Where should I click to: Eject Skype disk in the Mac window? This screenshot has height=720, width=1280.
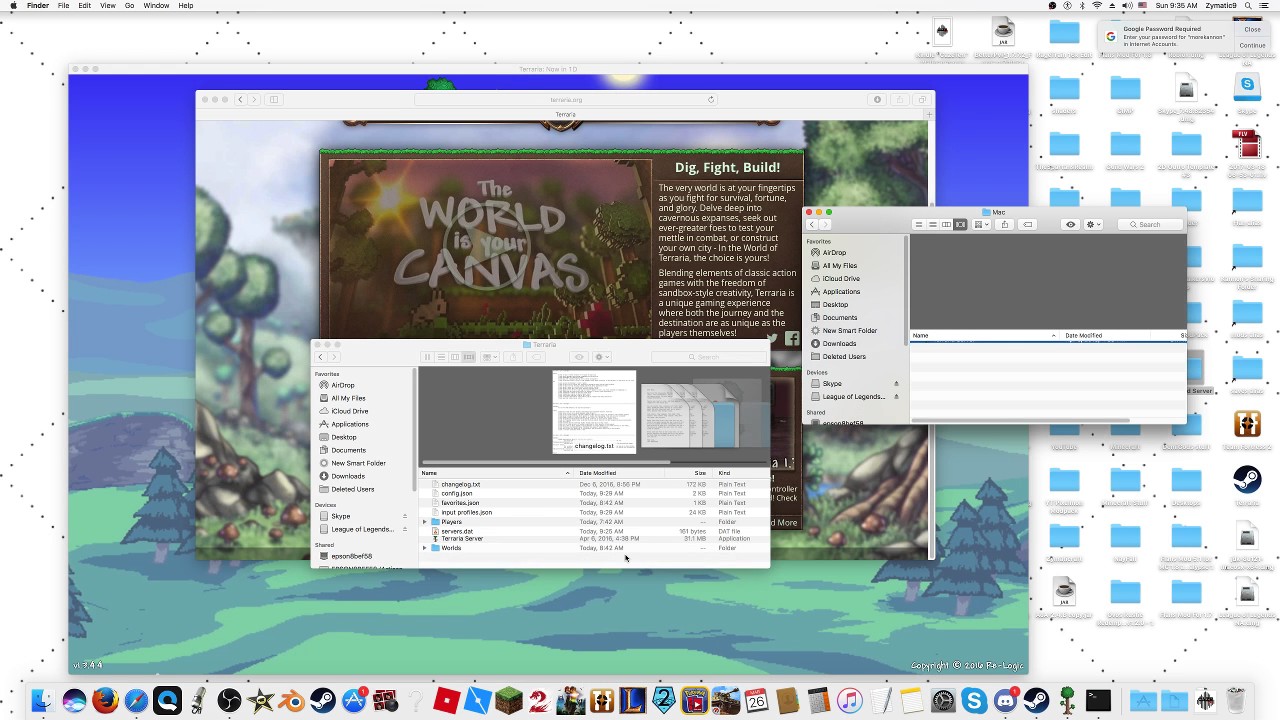click(x=896, y=384)
